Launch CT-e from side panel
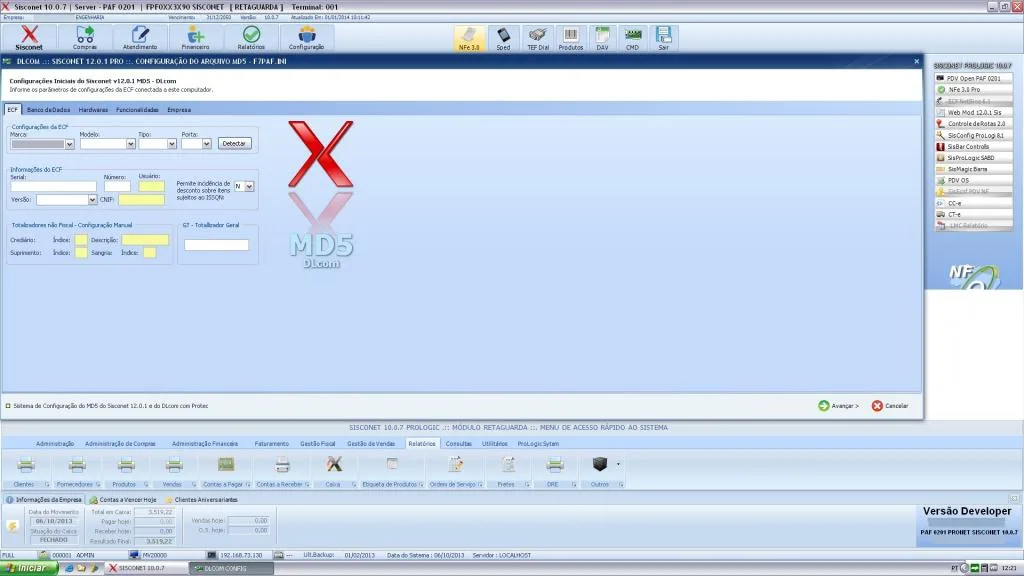The image size is (1024, 576). [x=973, y=214]
